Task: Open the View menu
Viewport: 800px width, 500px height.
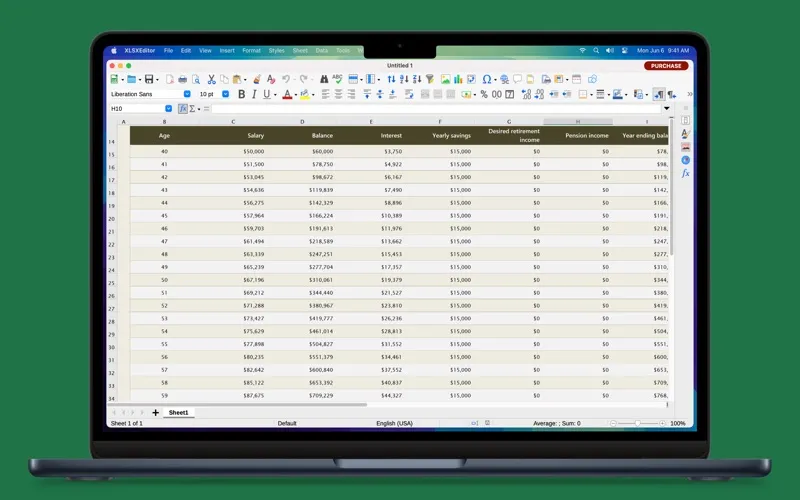Action: coord(205,51)
